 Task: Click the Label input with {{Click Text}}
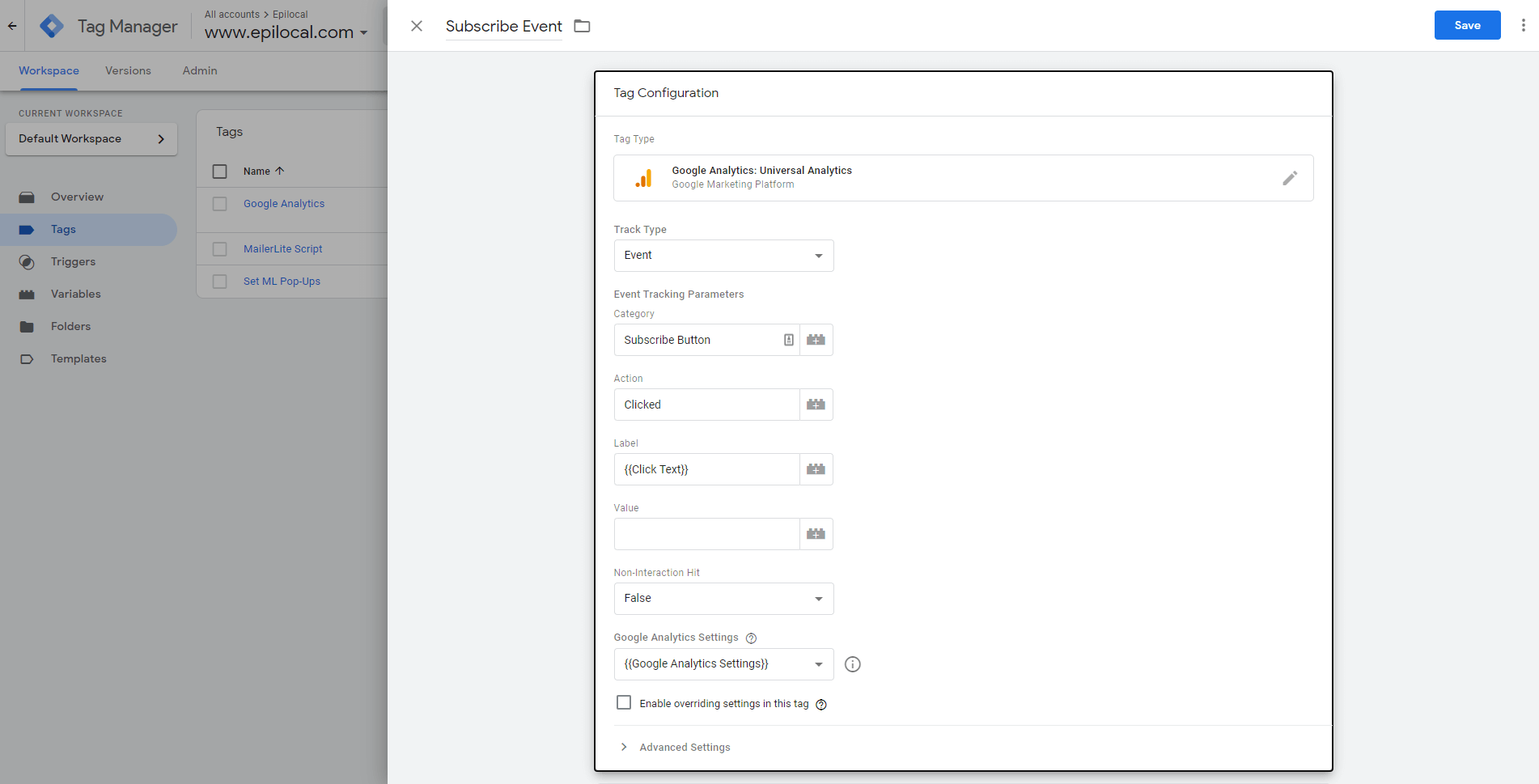click(x=707, y=469)
